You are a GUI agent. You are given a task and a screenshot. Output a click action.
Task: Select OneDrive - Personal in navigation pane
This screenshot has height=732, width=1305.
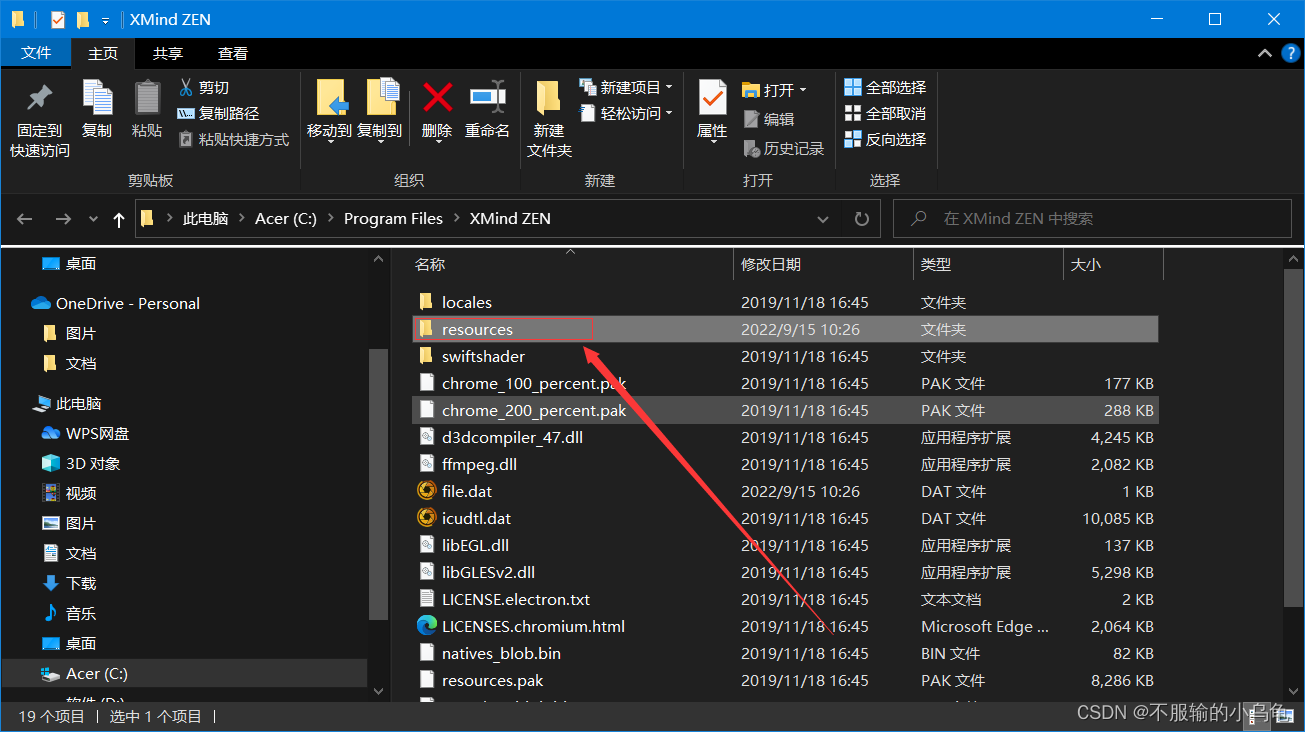point(128,303)
